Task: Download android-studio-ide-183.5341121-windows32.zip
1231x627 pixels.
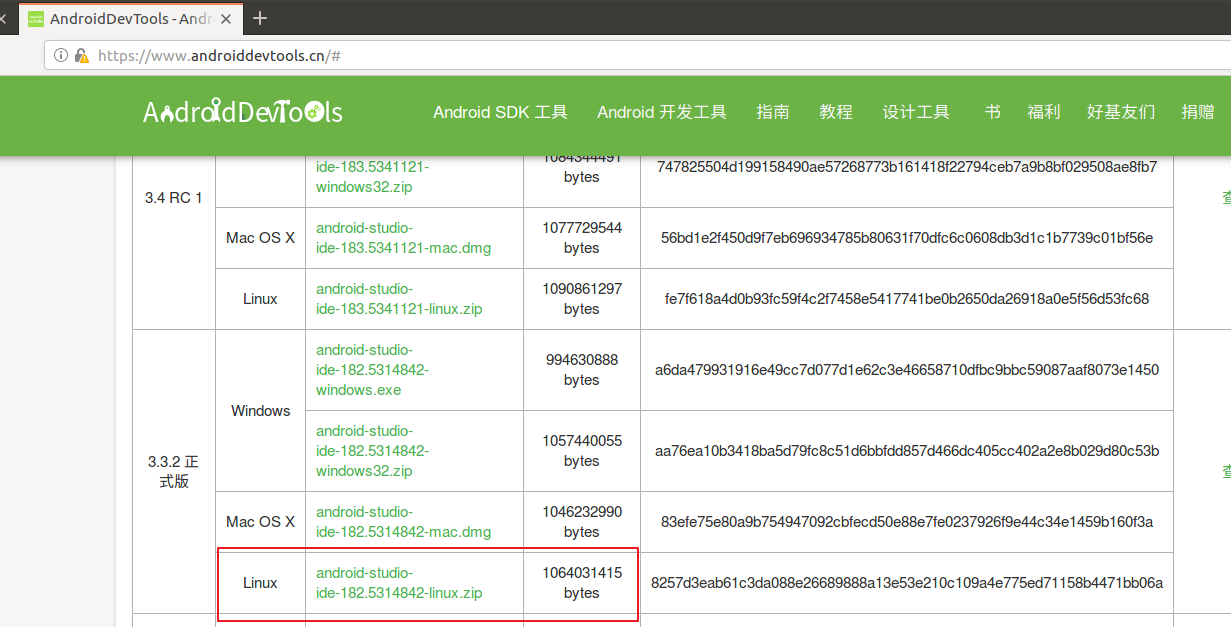Action: click(372, 176)
